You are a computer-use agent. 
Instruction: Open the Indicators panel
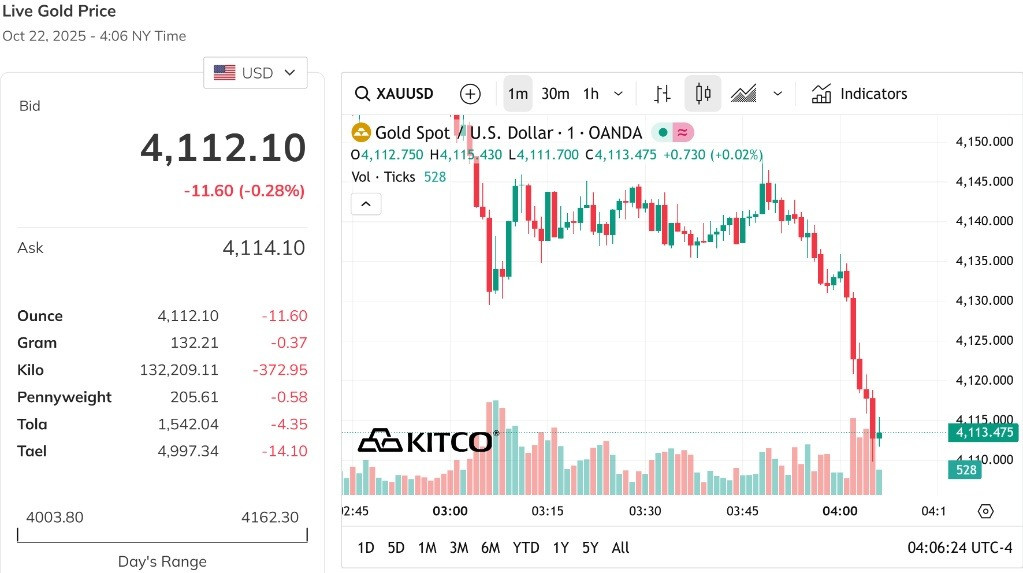(x=859, y=94)
